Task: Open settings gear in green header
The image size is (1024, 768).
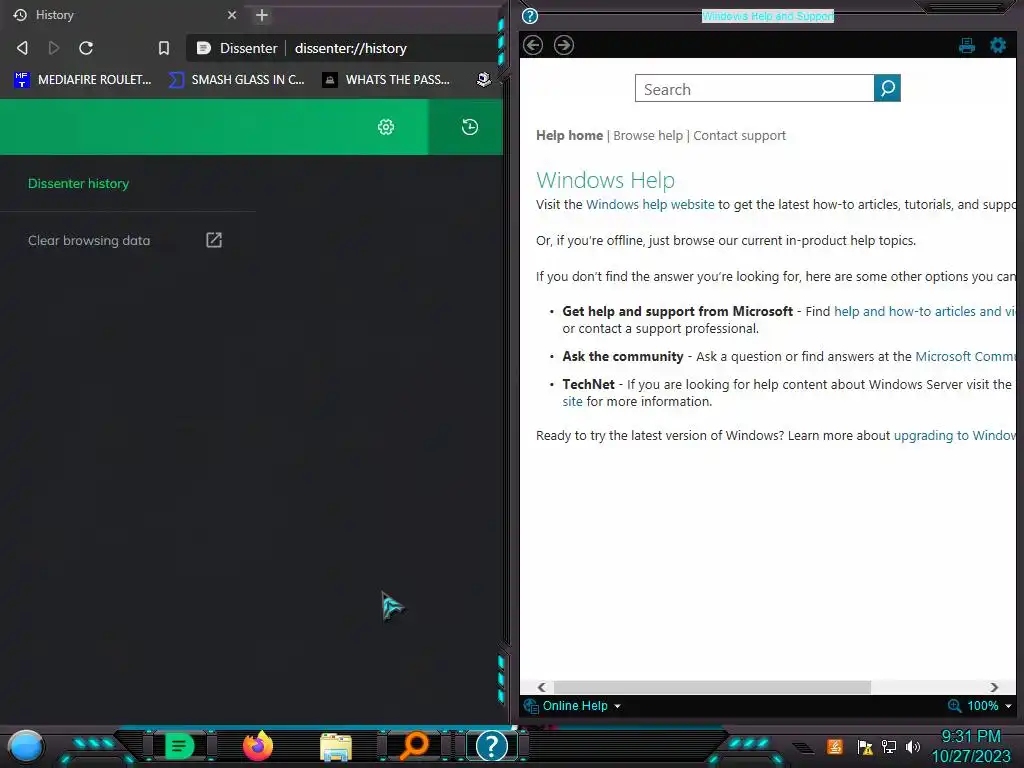Action: point(386,127)
